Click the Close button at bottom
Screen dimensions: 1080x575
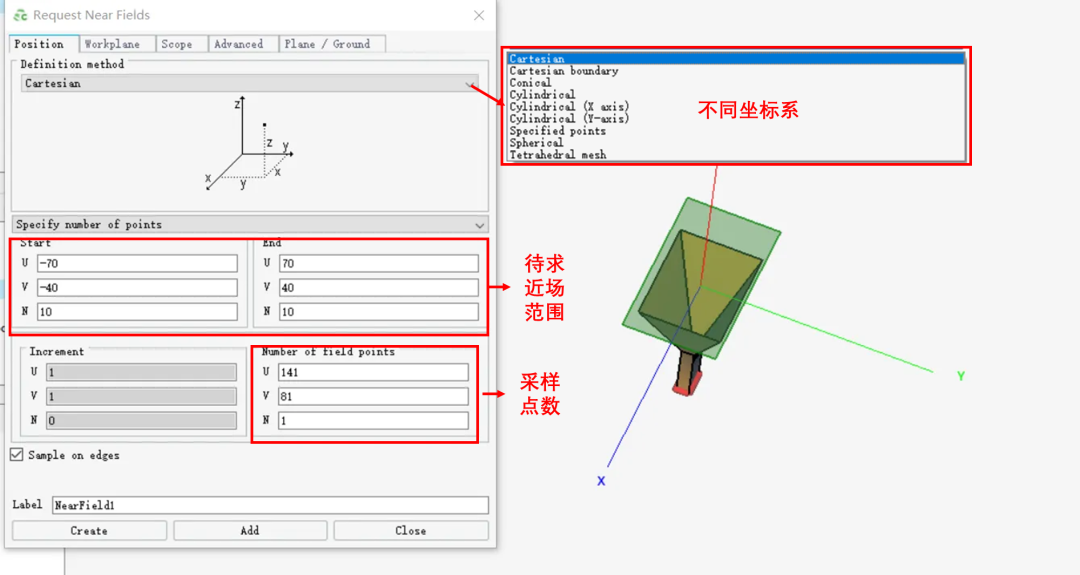click(x=410, y=530)
